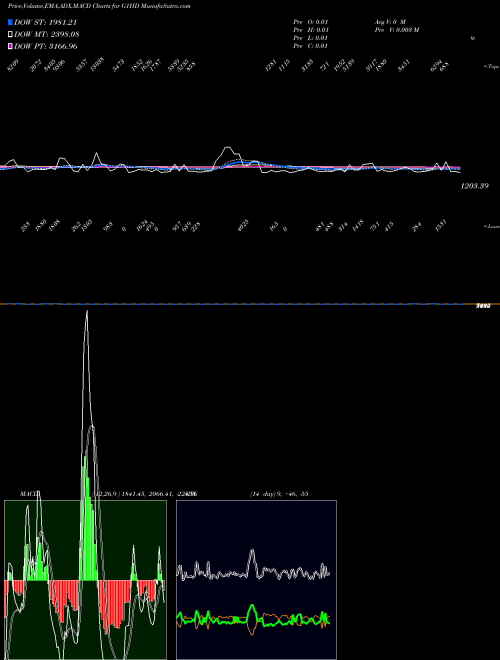Open the MACD histogram chart panel
The image size is (500, 660).
click(85, 580)
